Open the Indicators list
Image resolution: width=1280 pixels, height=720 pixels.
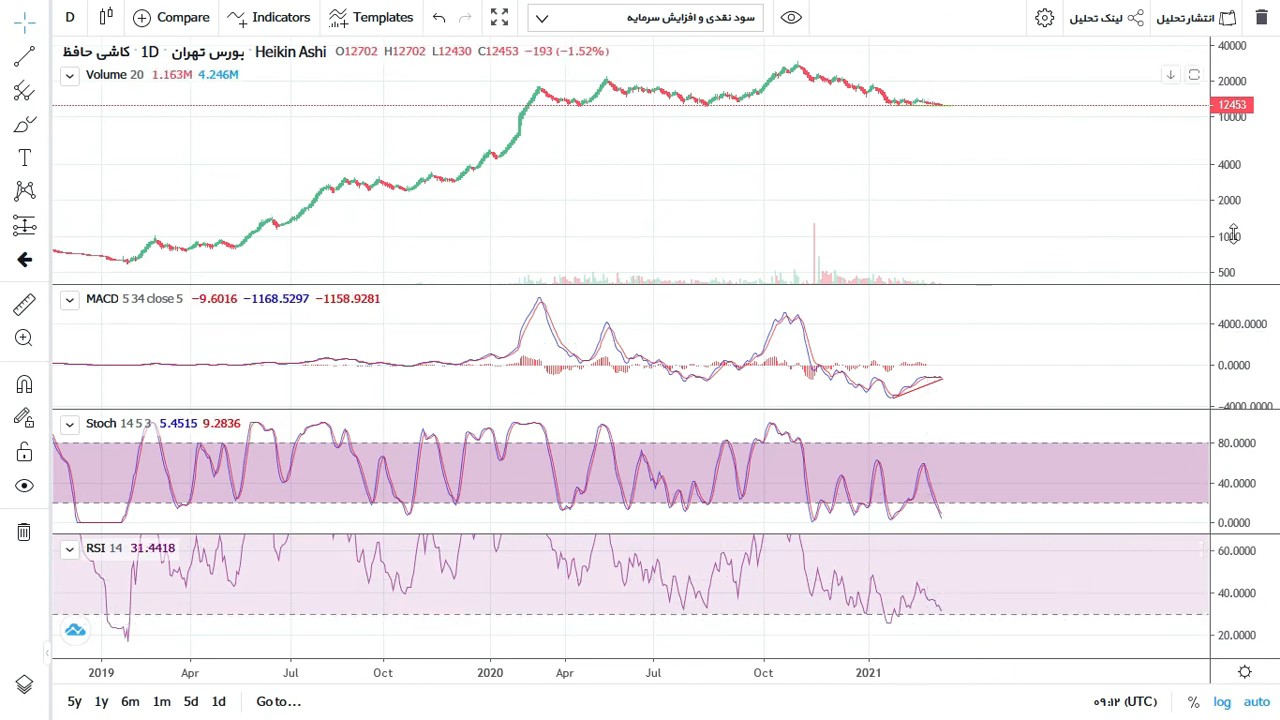coord(269,17)
